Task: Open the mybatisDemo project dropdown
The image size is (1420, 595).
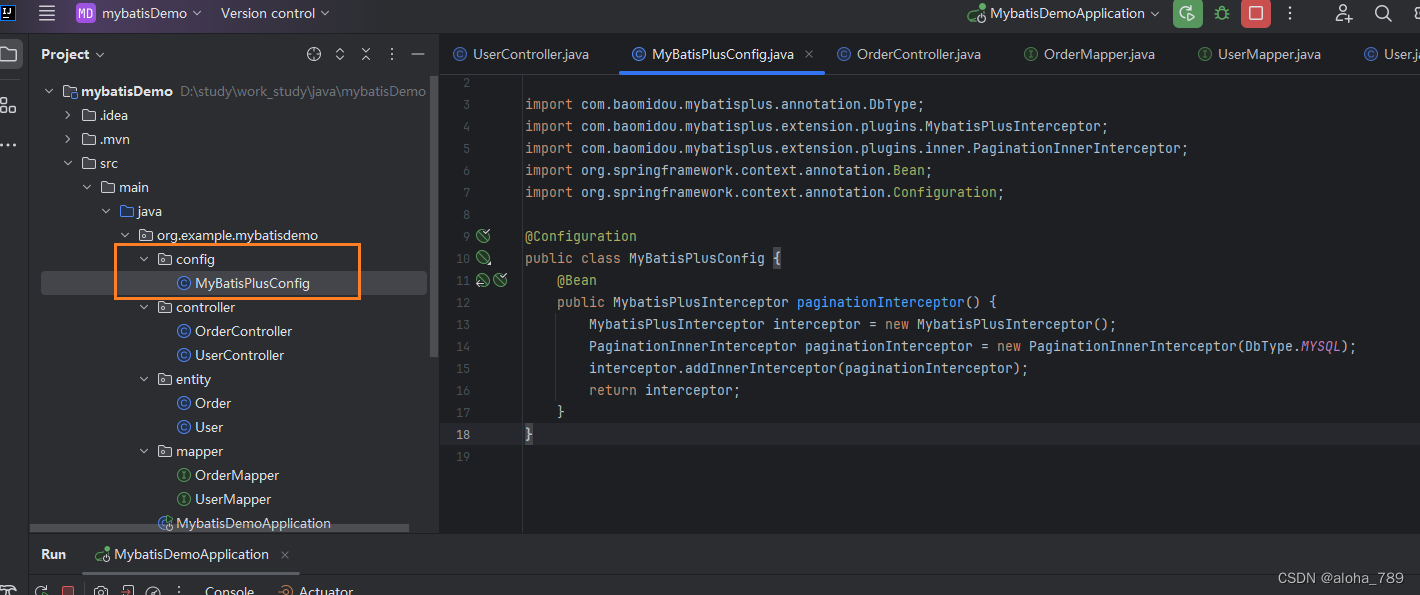Action: [139, 13]
